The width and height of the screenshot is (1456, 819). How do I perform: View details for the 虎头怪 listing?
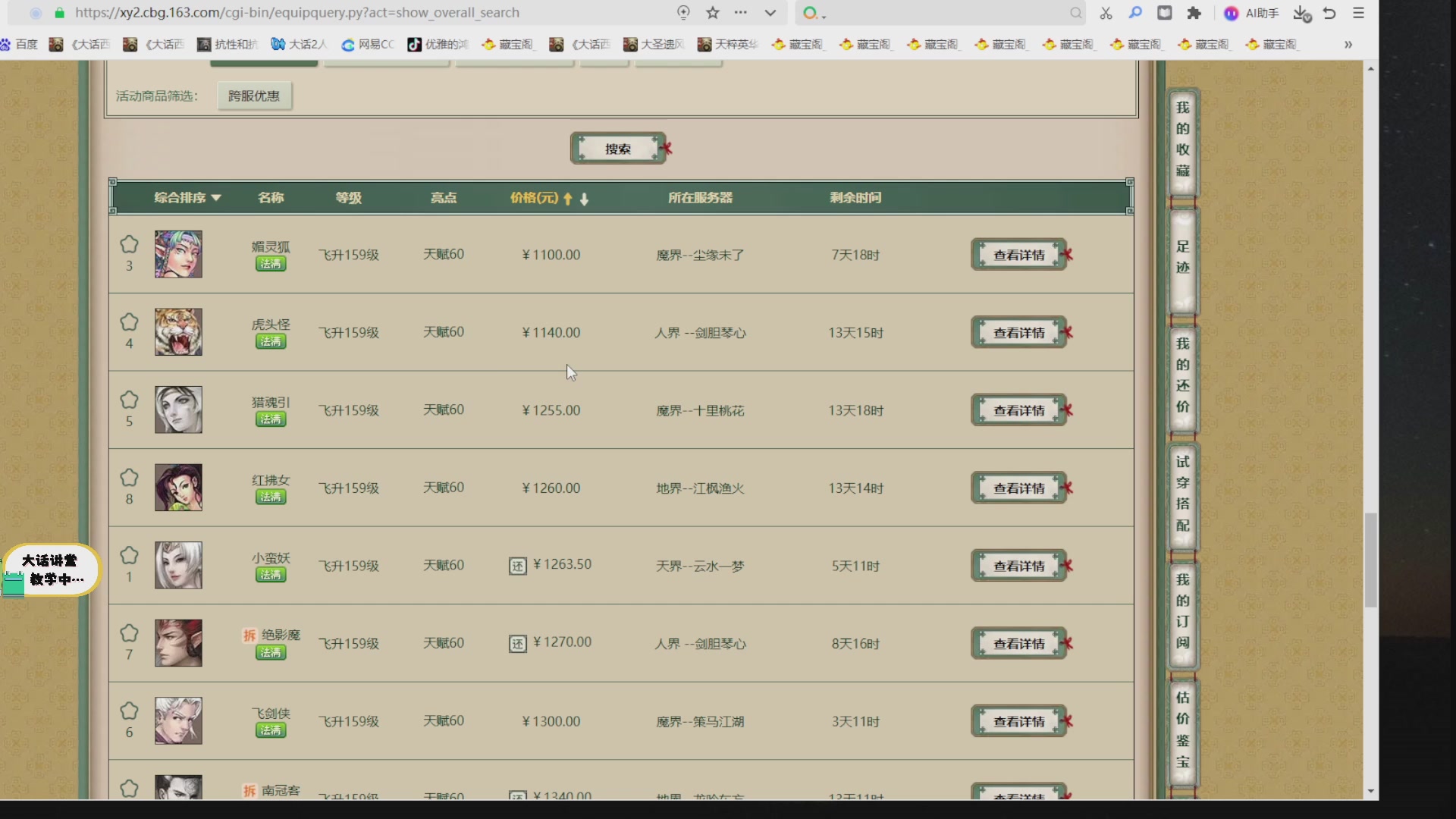click(1019, 333)
